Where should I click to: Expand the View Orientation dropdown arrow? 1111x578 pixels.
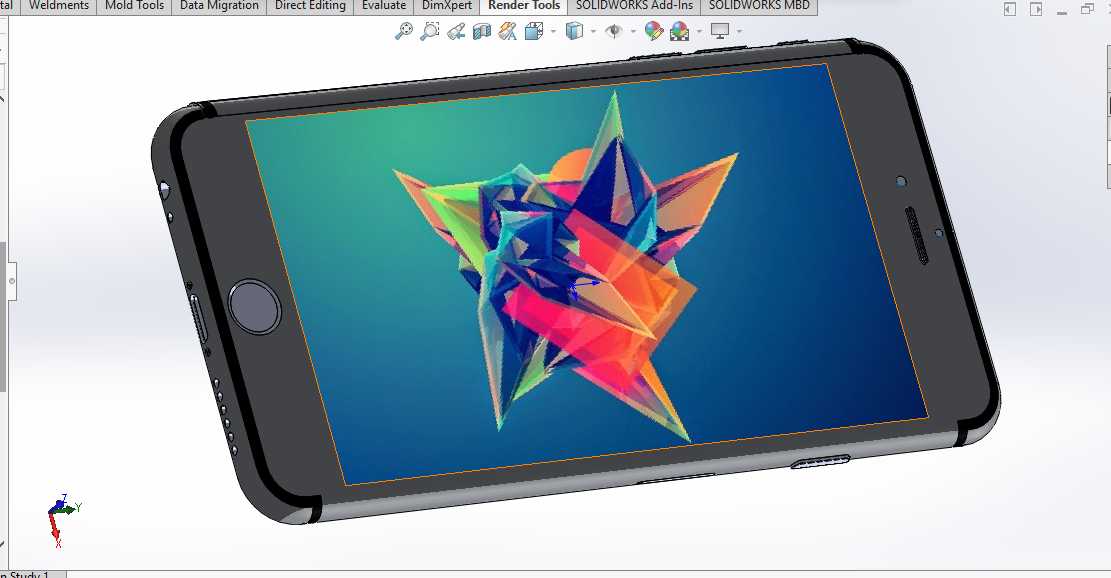553,31
